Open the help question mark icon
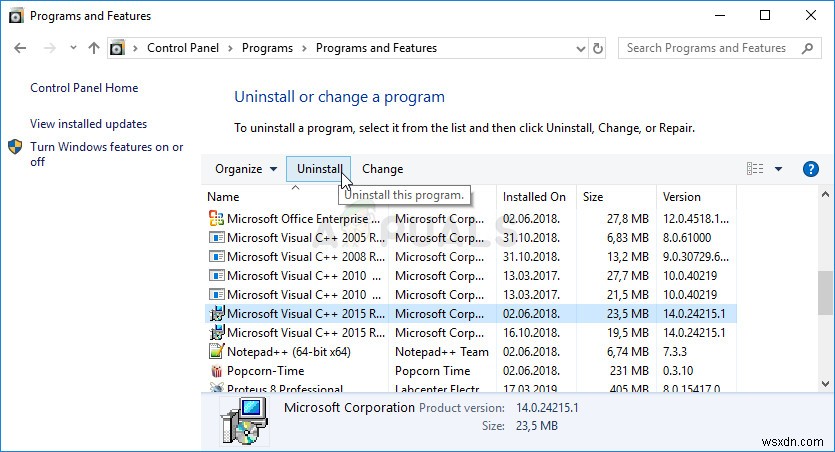Viewport: 835px width, 452px height. (811, 169)
